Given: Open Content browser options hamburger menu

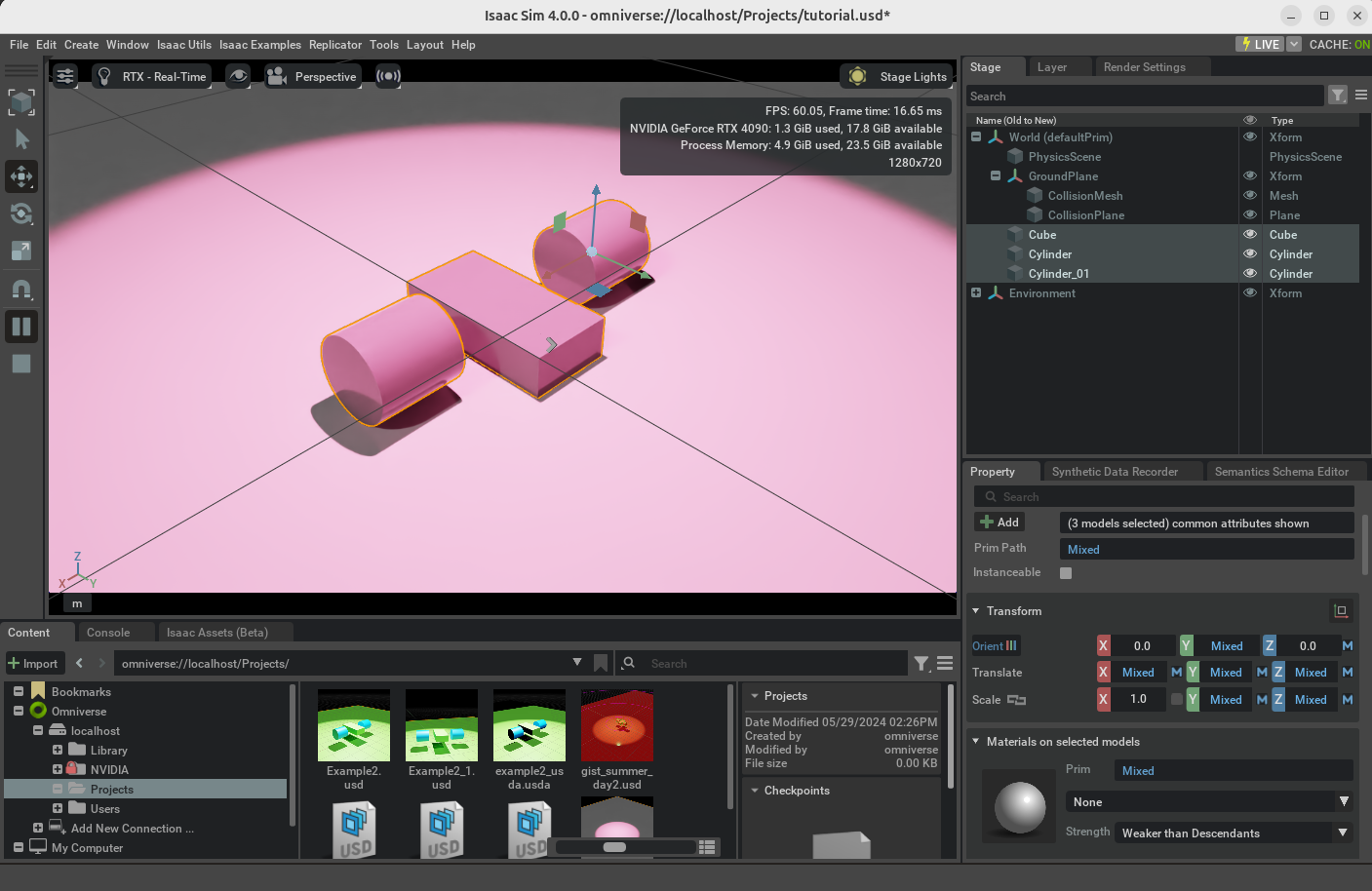Looking at the screenshot, I should tap(945, 663).
